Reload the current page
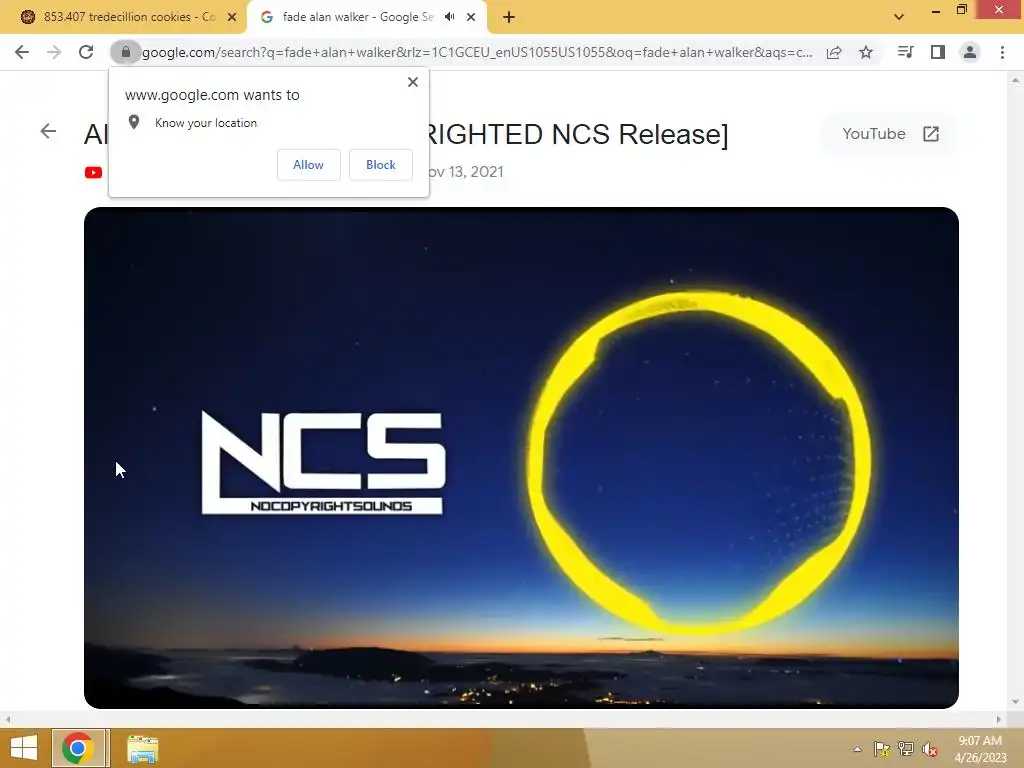1024x768 pixels. click(86, 52)
